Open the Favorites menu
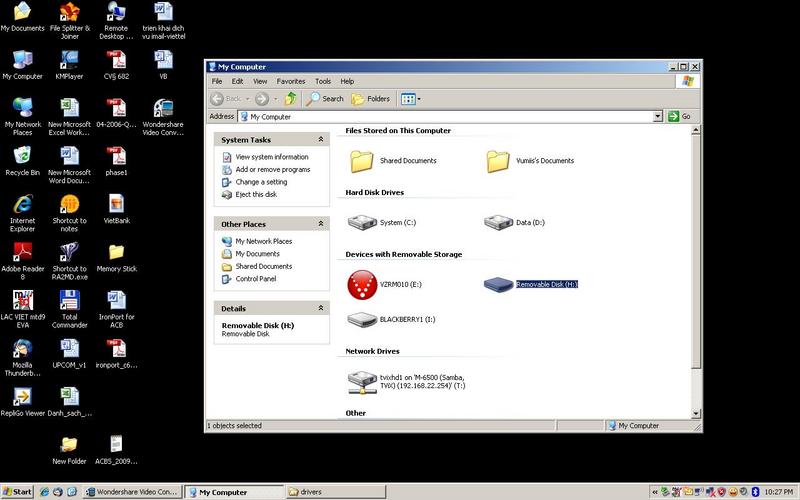 [291, 81]
